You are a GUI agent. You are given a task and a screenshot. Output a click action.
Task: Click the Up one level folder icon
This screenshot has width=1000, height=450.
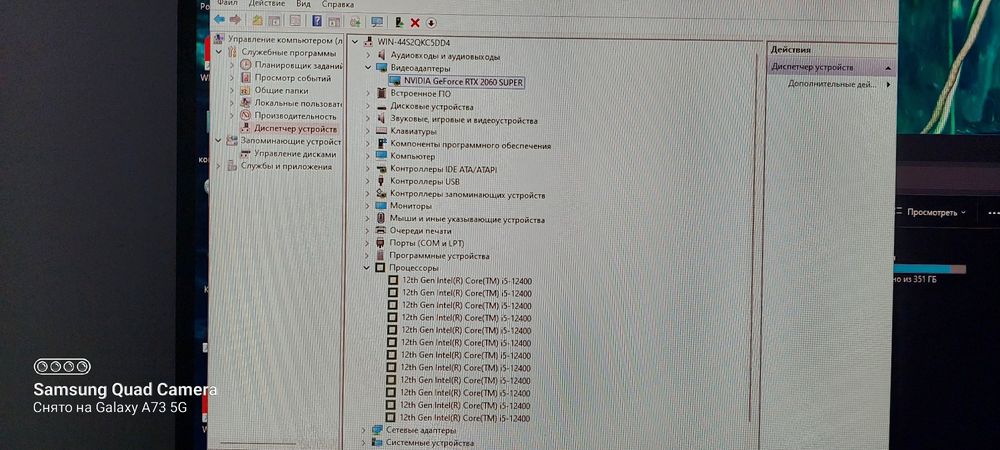257,21
